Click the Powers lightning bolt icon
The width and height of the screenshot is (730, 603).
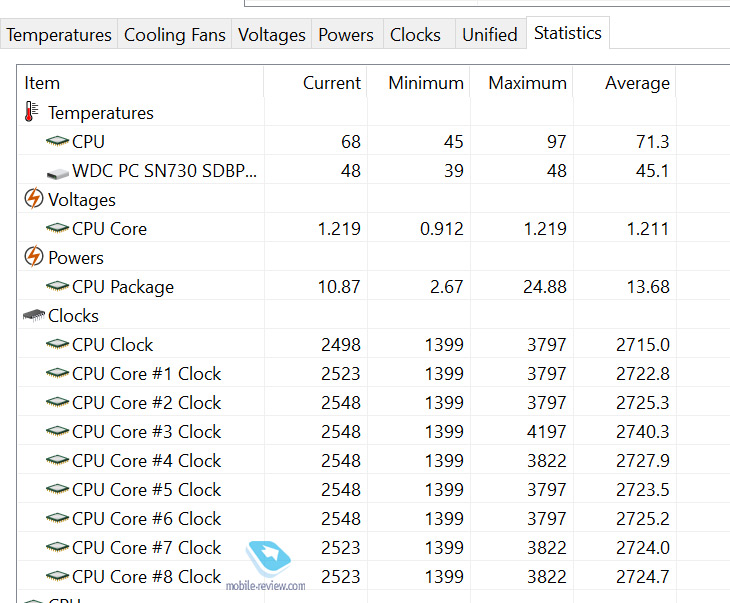click(33, 257)
